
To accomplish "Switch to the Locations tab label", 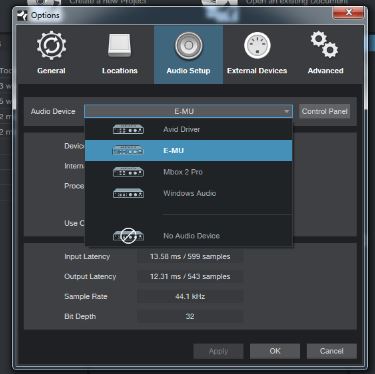I will (120, 71).
